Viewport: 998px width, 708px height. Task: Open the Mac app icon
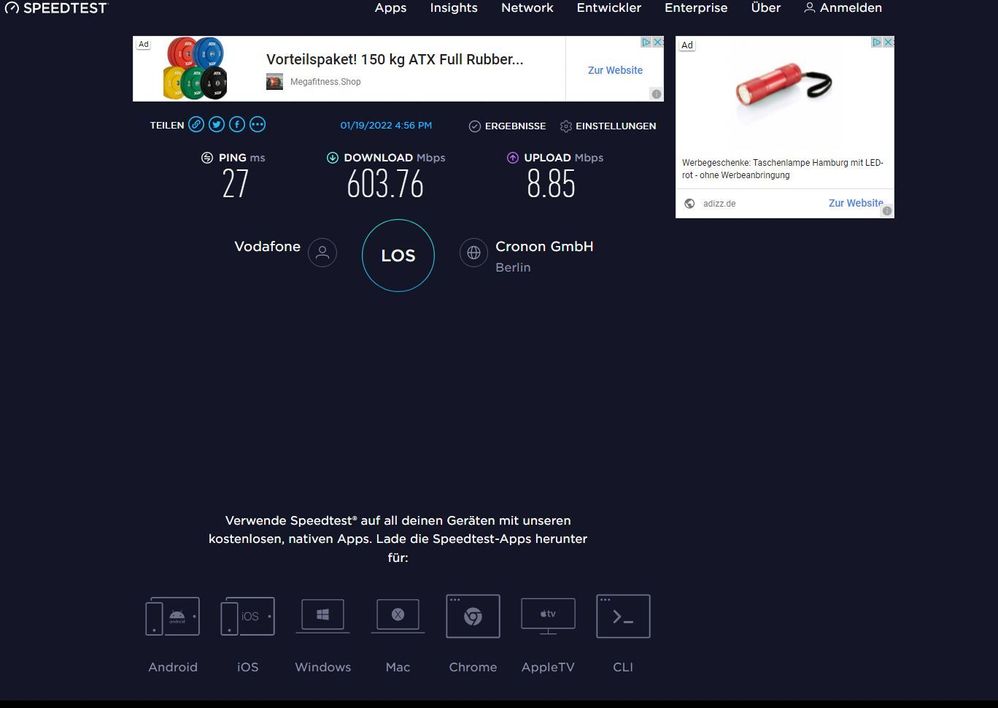click(x=398, y=616)
